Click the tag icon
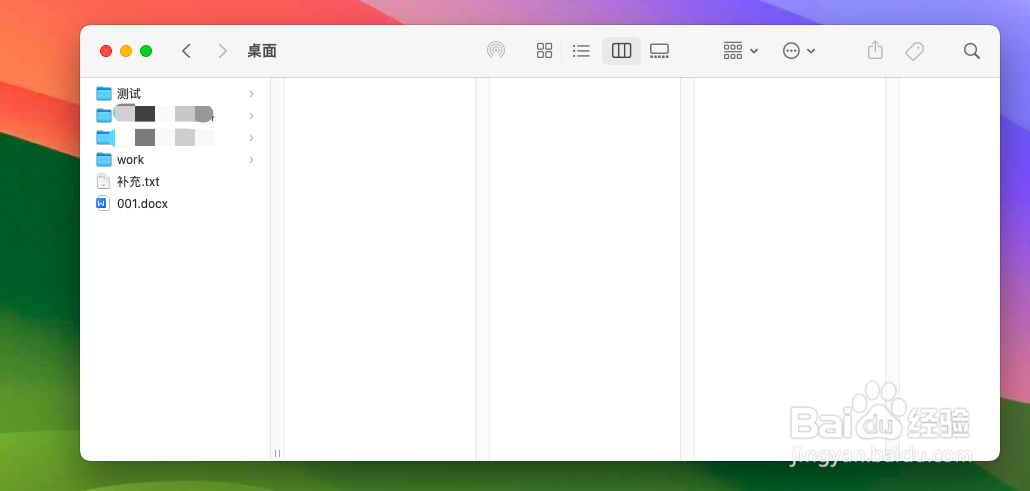 (x=914, y=51)
